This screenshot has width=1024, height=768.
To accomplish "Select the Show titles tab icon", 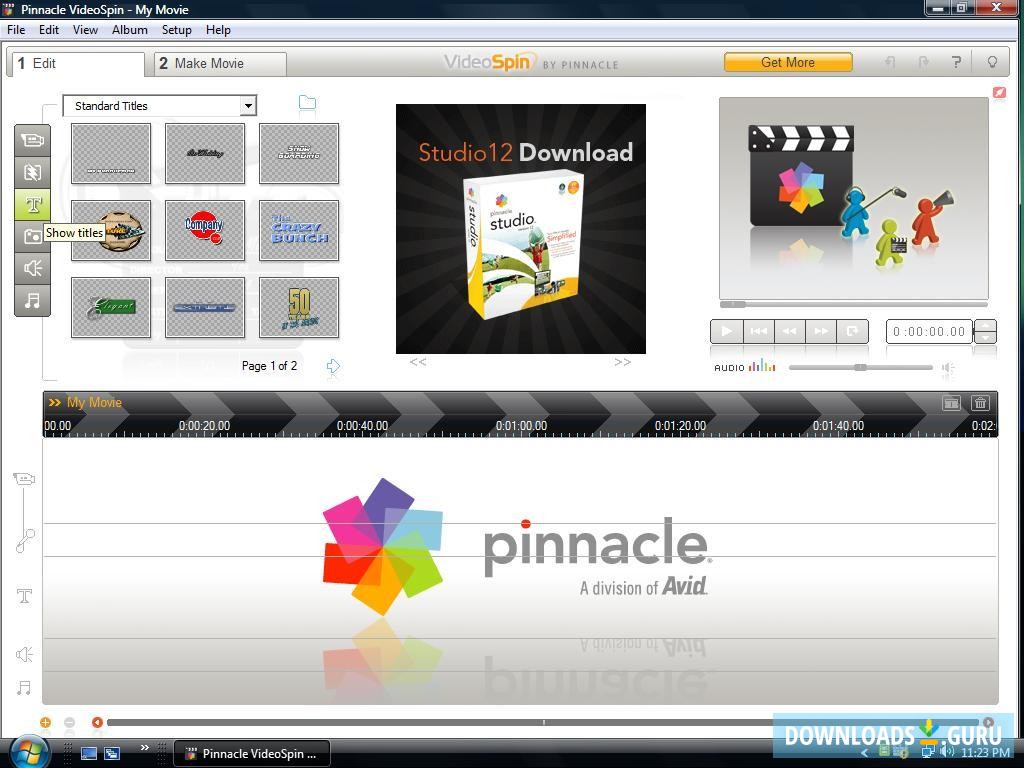I will [x=32, y=204].
